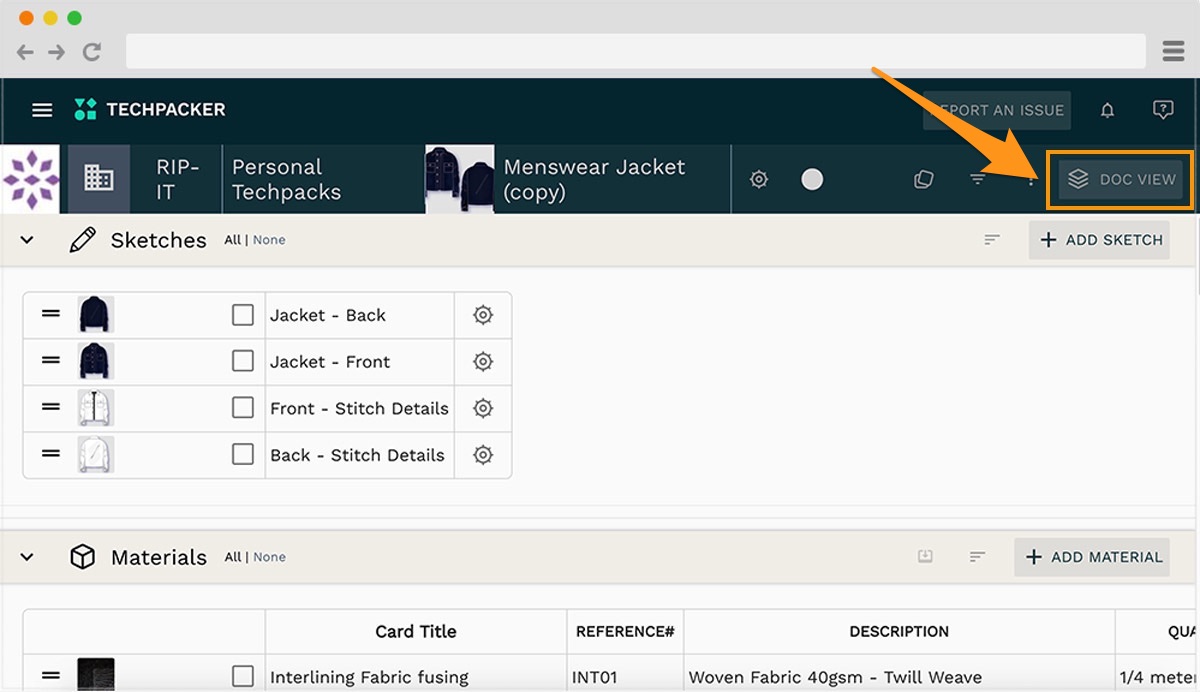The height and width of the screenshot is (692, 1200).
Task: Open the help chat icon
Action: coord(1162,110)
